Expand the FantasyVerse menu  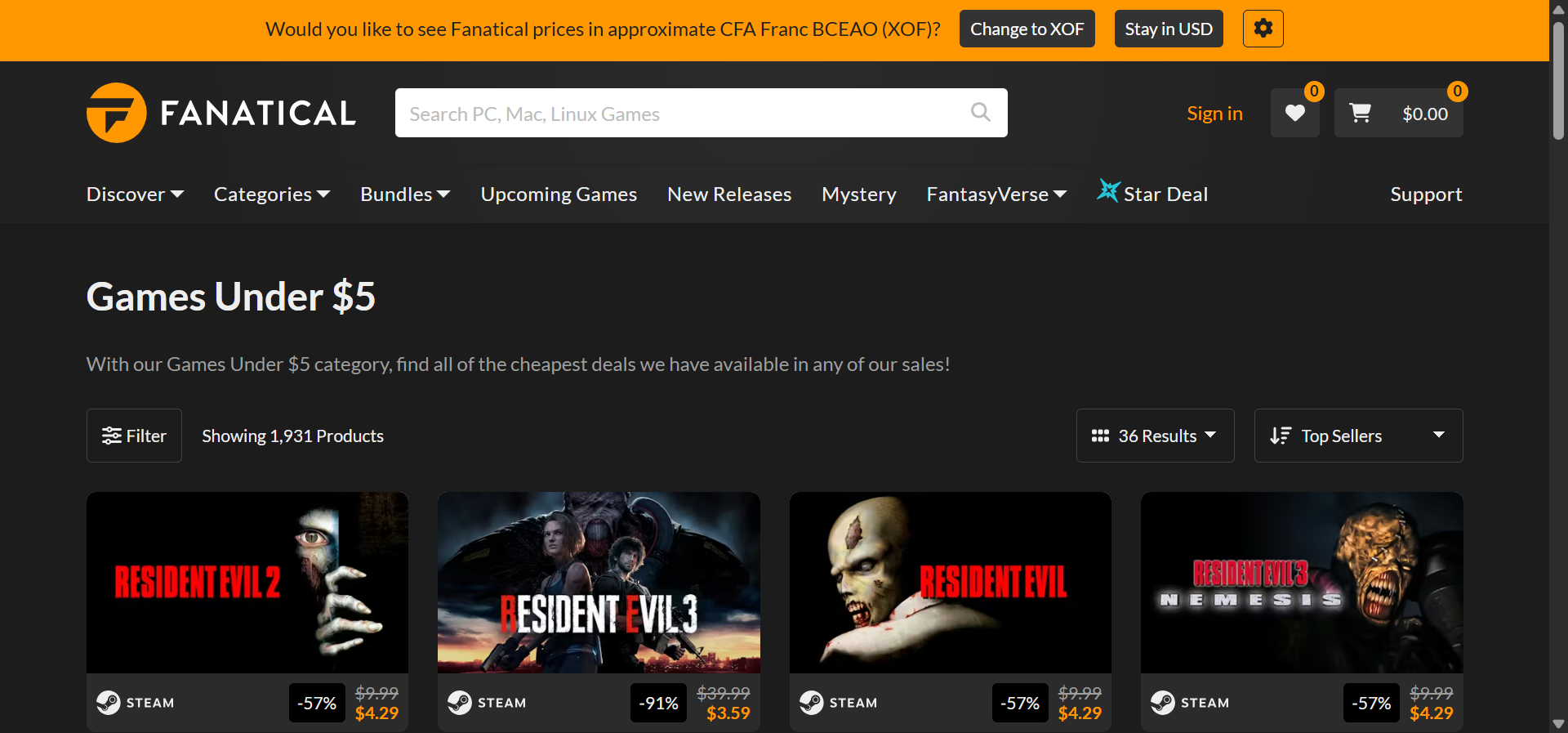pyautogui.click(x=996, y=194)
